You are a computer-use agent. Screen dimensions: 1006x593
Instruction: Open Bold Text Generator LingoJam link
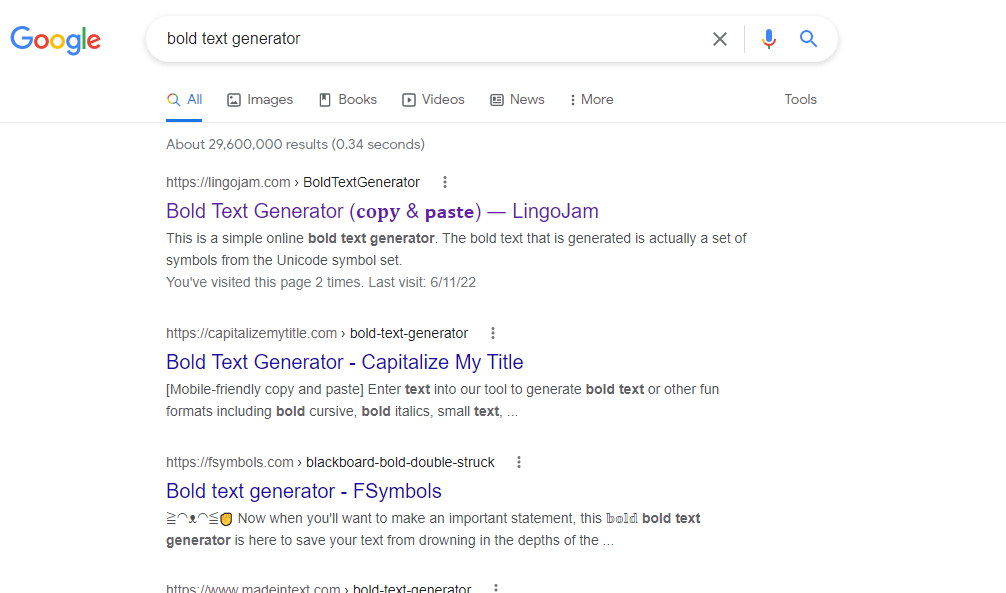(382, 211)
